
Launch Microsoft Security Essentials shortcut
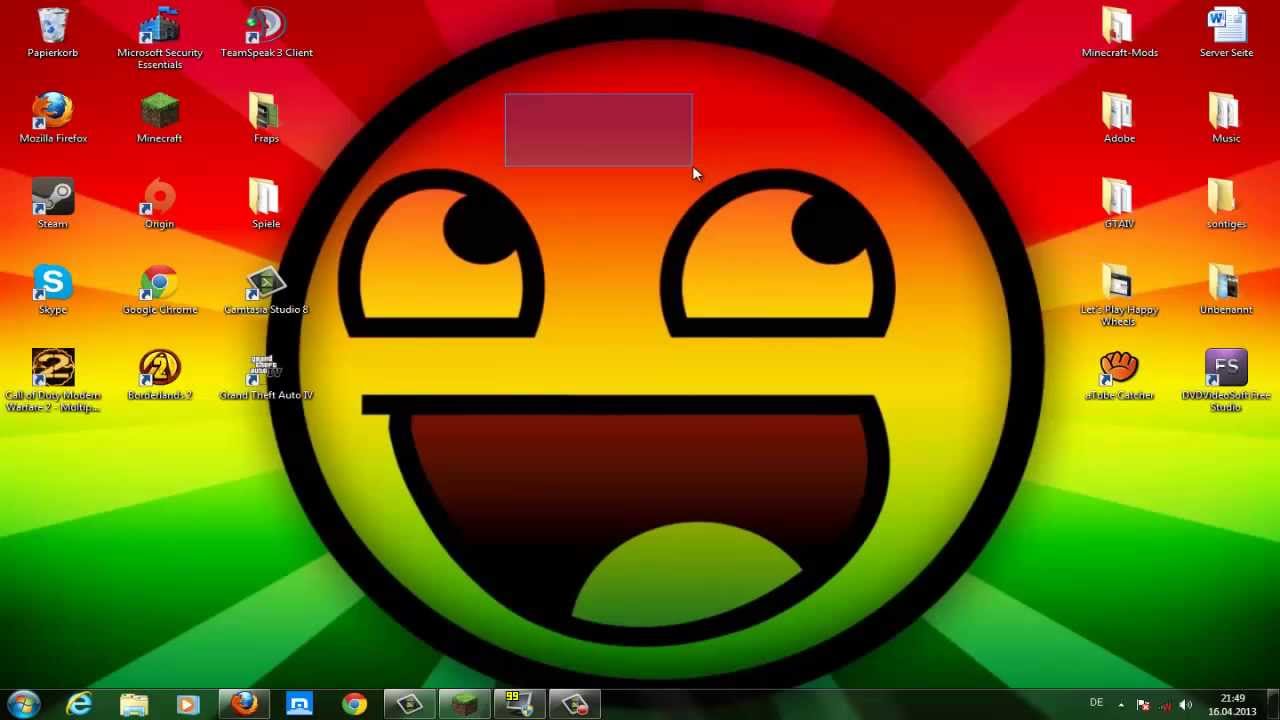[160, 39]
